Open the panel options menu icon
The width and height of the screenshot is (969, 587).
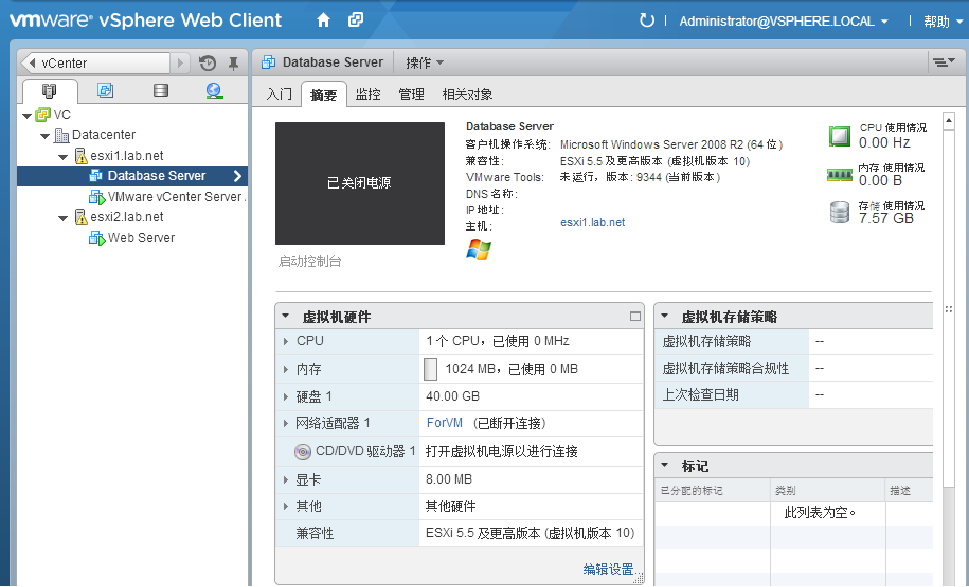(x=943, y=62)
